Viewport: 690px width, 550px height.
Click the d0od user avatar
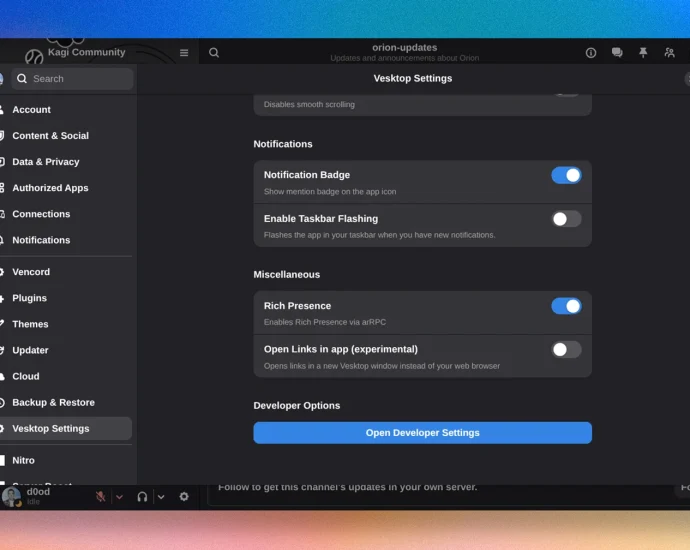(11, 497)
